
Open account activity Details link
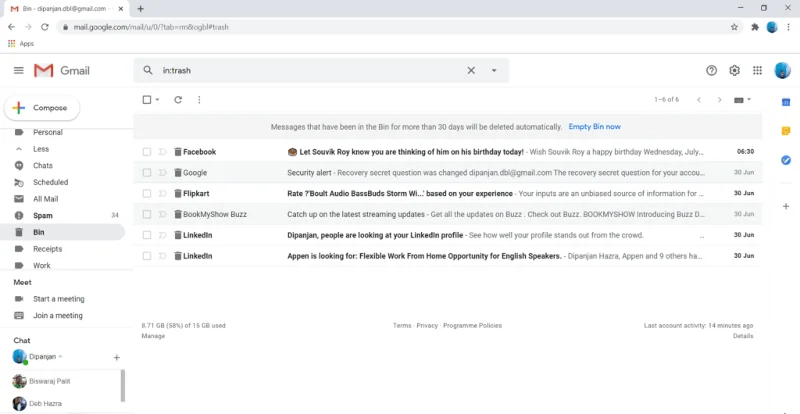[x=743, y=336]
